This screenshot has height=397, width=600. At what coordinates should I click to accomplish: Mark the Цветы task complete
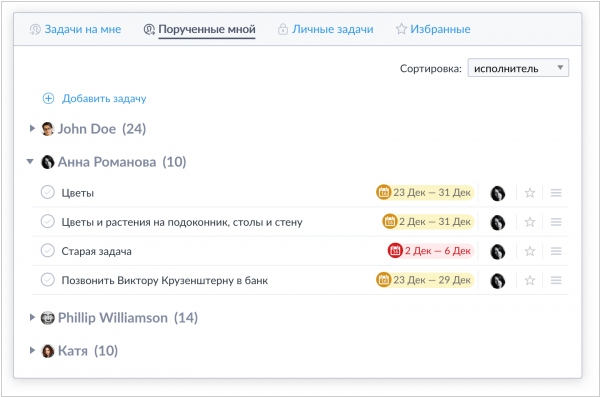point(47,192)
